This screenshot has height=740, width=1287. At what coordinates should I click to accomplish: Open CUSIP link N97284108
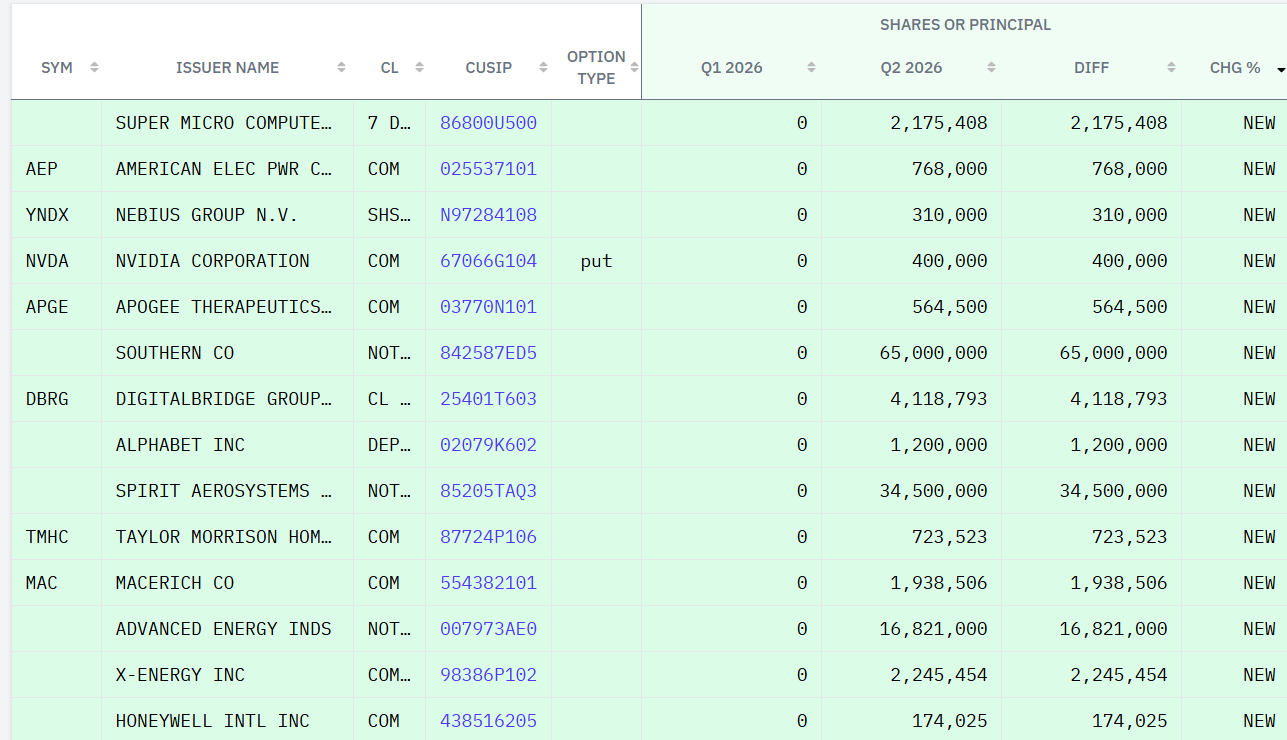point(488,215)
